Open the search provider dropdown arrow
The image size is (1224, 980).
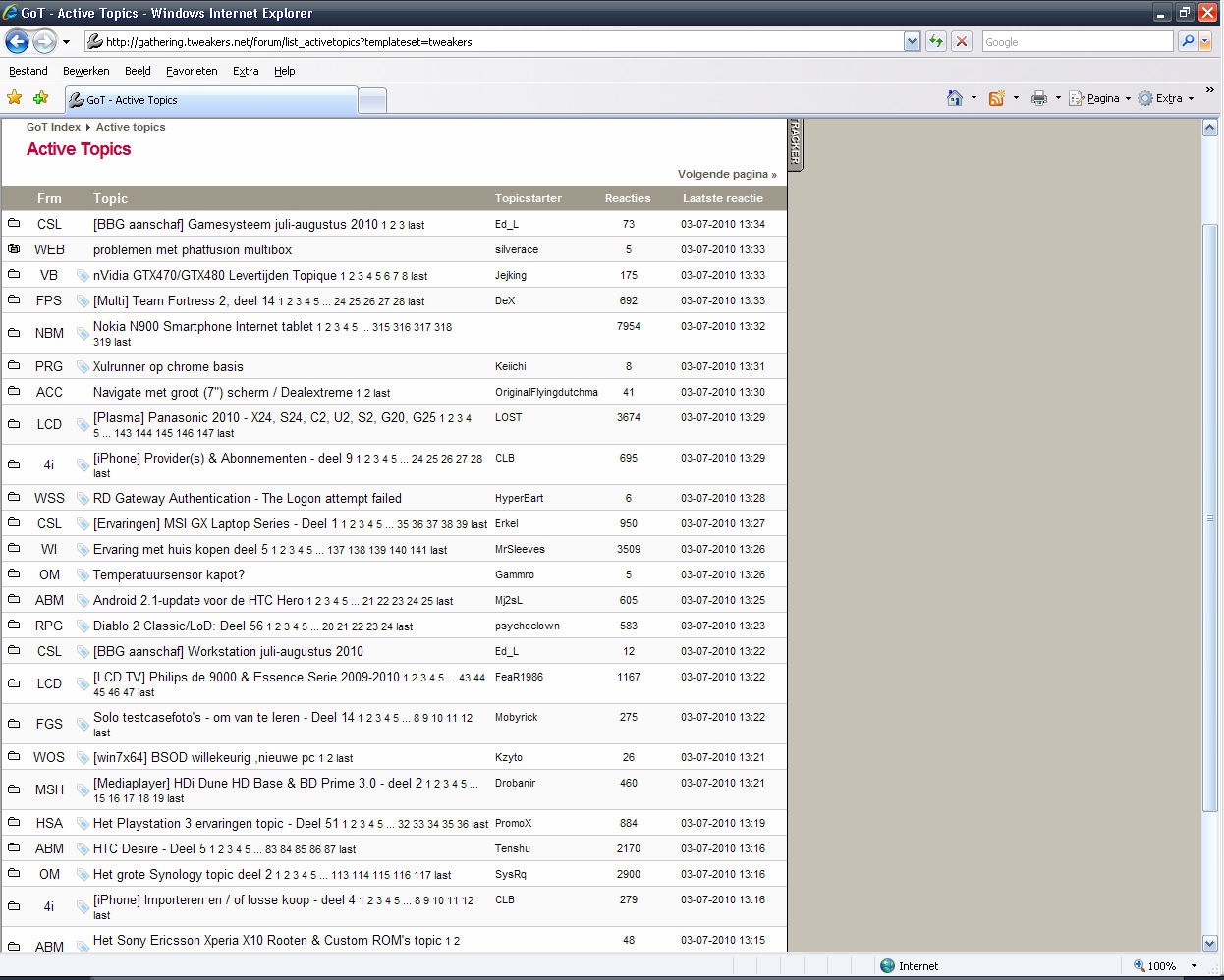[x=1206, y=42]
